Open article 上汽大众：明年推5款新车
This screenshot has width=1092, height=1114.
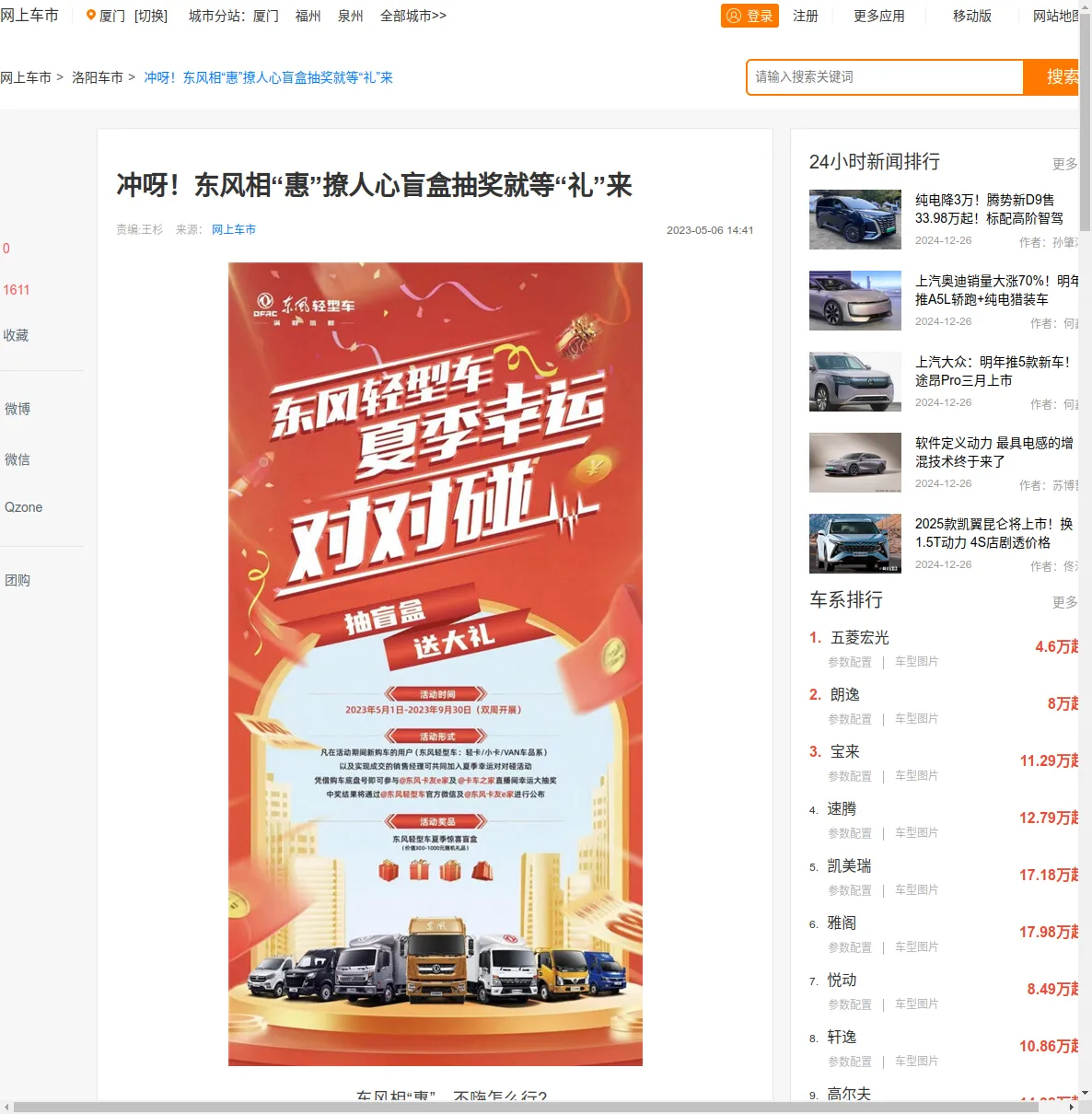993,371
